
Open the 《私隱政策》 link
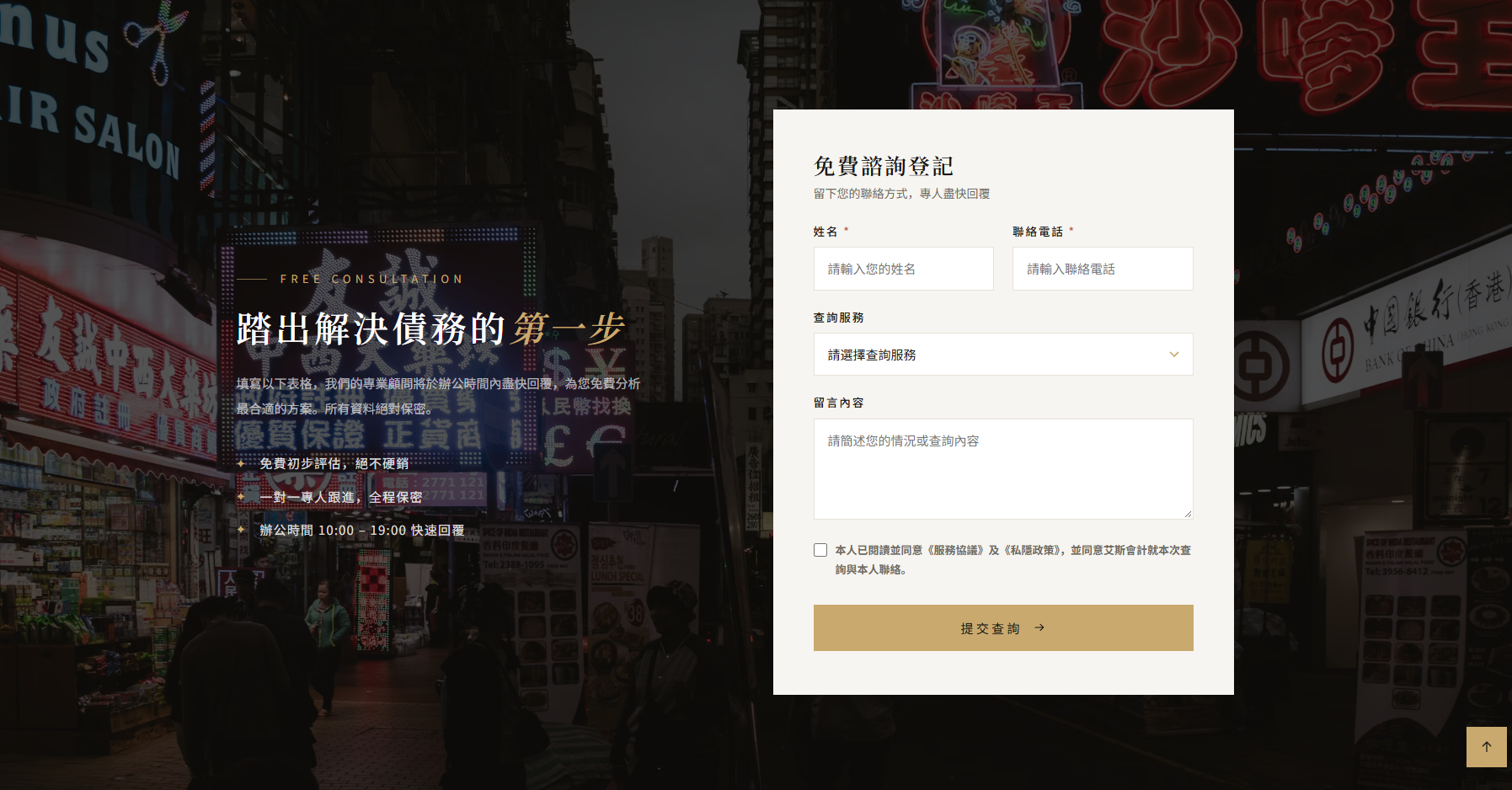[1033, 550]
